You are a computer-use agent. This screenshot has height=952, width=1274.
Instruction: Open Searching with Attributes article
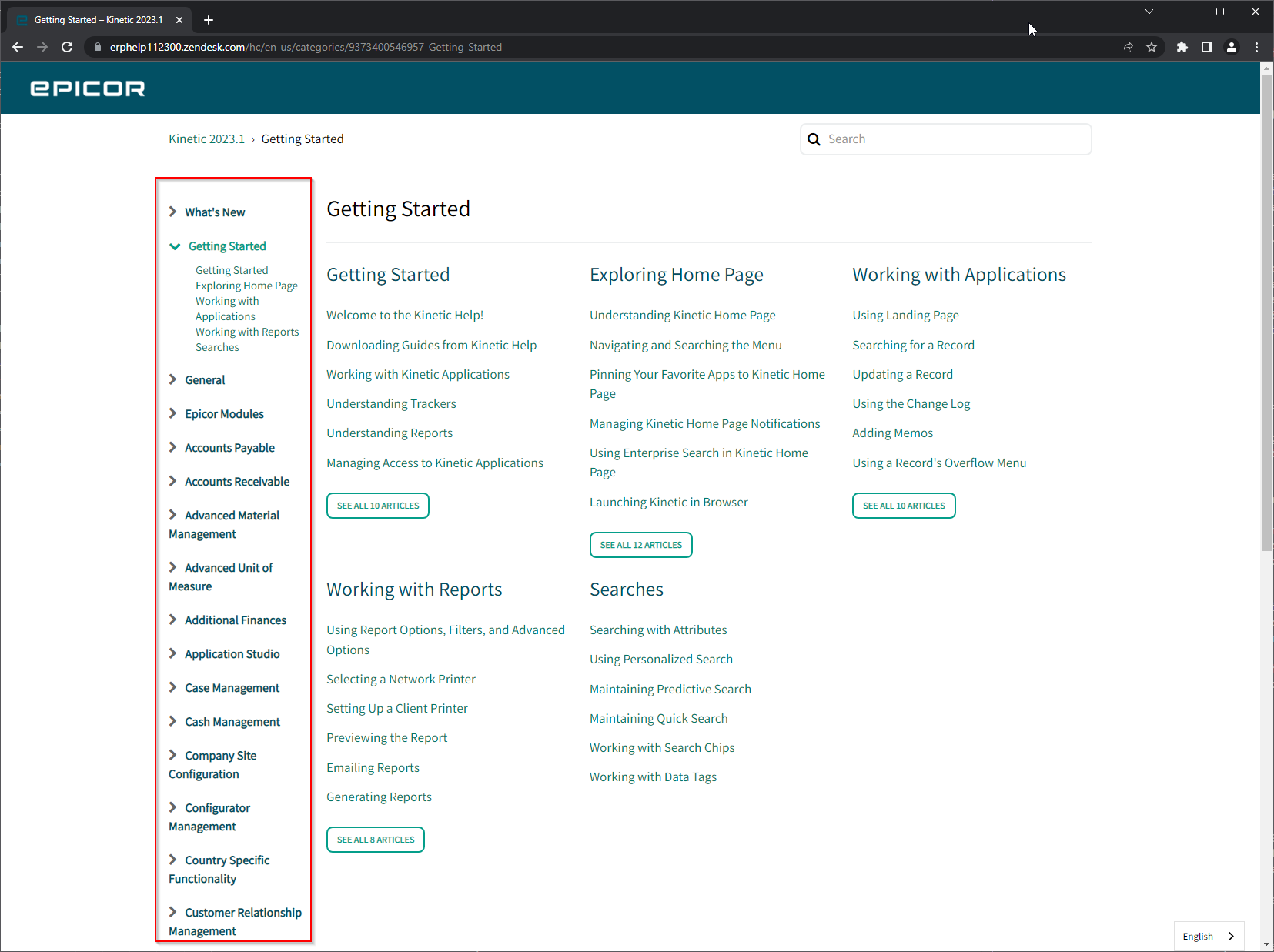658,630
